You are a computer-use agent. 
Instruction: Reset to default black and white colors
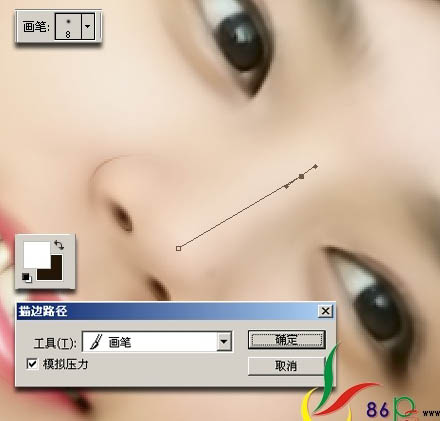(27, 277)
